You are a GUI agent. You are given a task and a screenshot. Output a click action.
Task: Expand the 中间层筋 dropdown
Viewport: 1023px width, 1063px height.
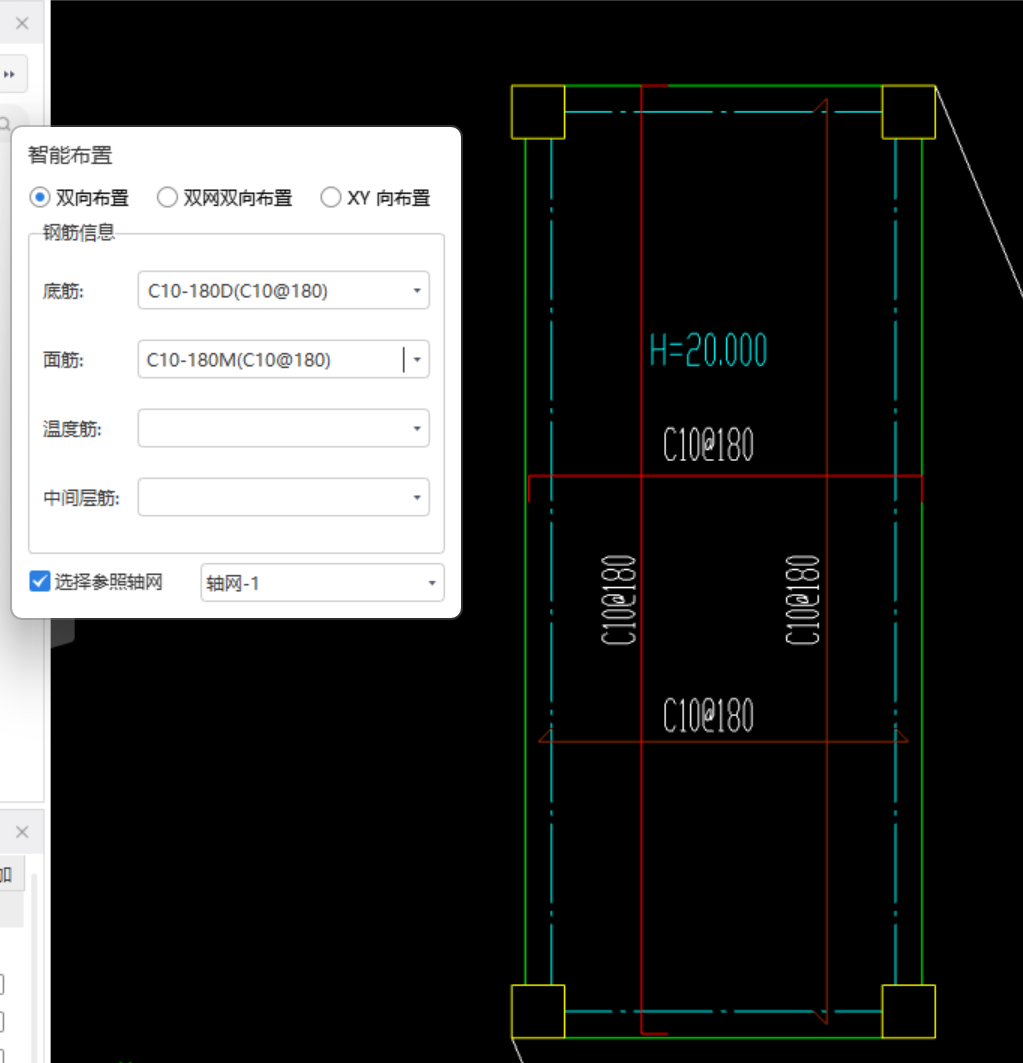pyautogui.click(x=417, y=497)
